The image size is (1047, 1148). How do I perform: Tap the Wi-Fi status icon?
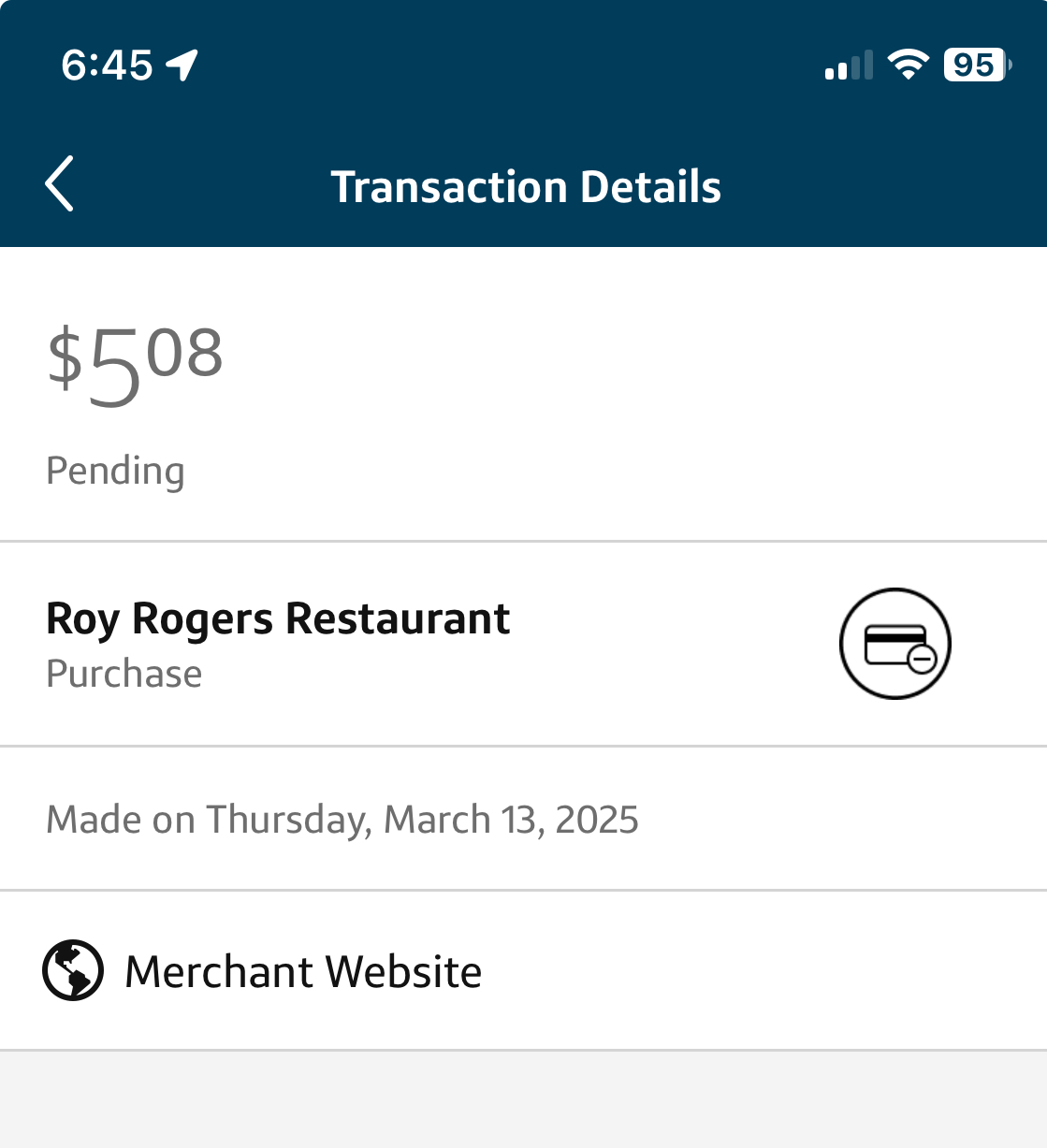(908, 65)
